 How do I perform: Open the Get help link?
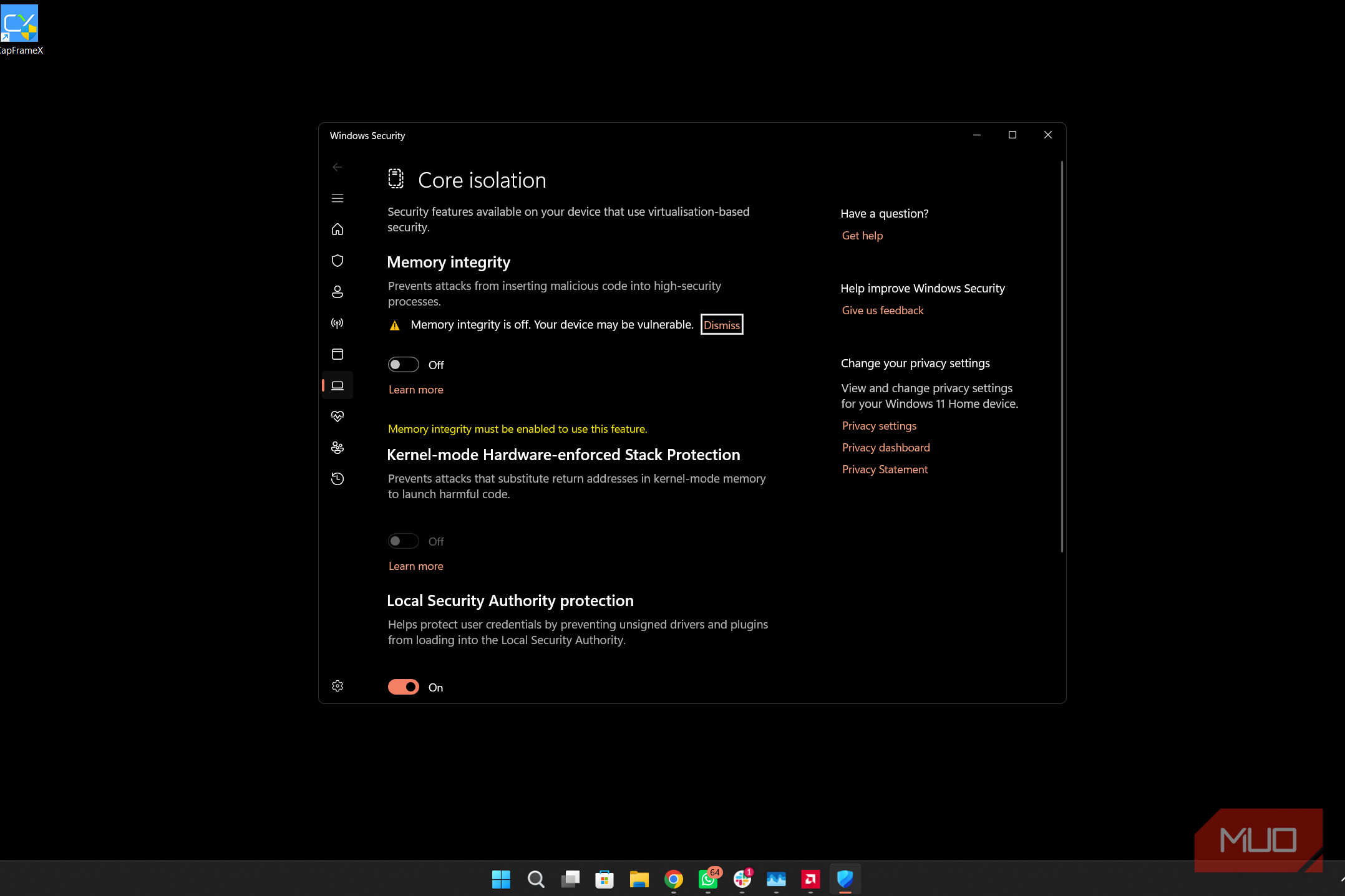tap(862, 236)
